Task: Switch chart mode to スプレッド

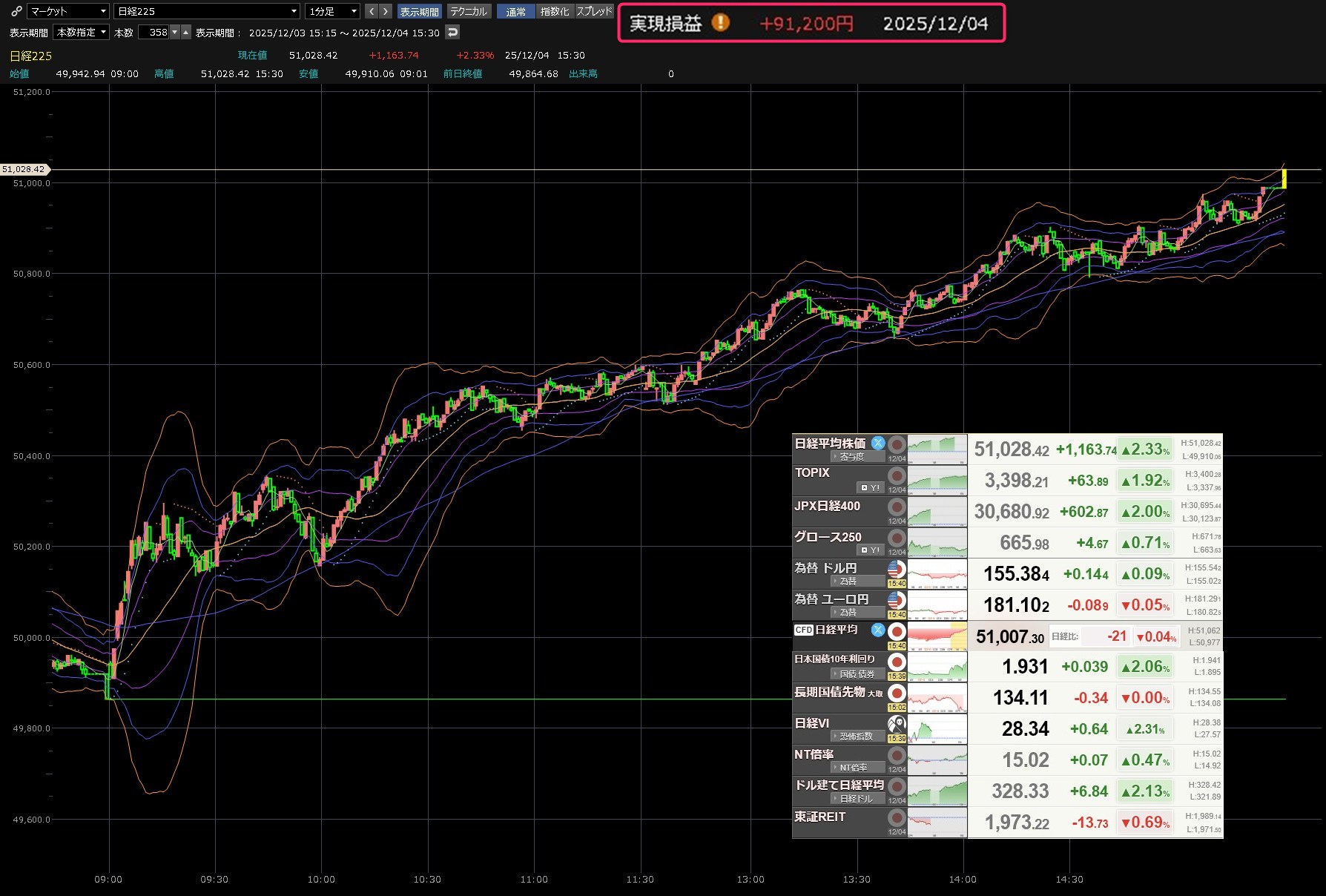Action: 594,11
